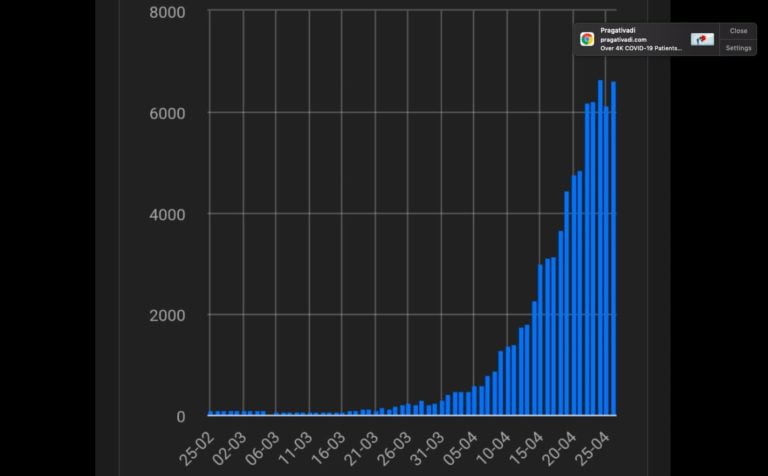
Task: Select the tallest bar on the chart
Action: click(601, 247)
